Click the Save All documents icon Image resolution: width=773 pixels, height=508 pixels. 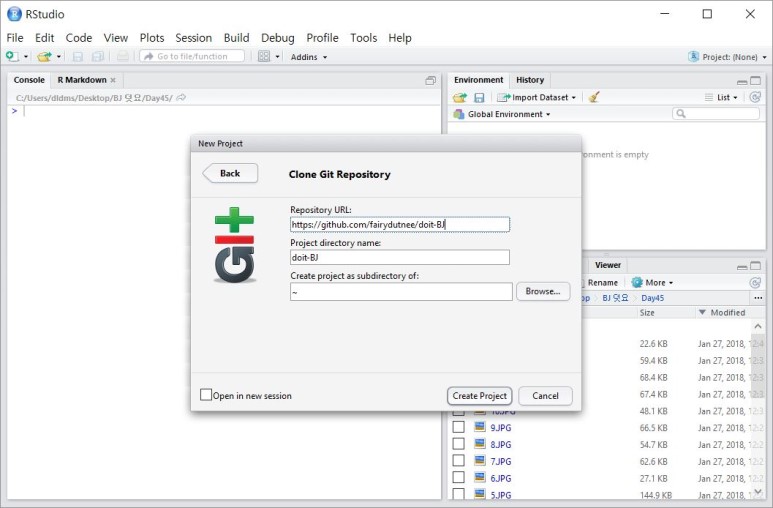pos(98,56)
